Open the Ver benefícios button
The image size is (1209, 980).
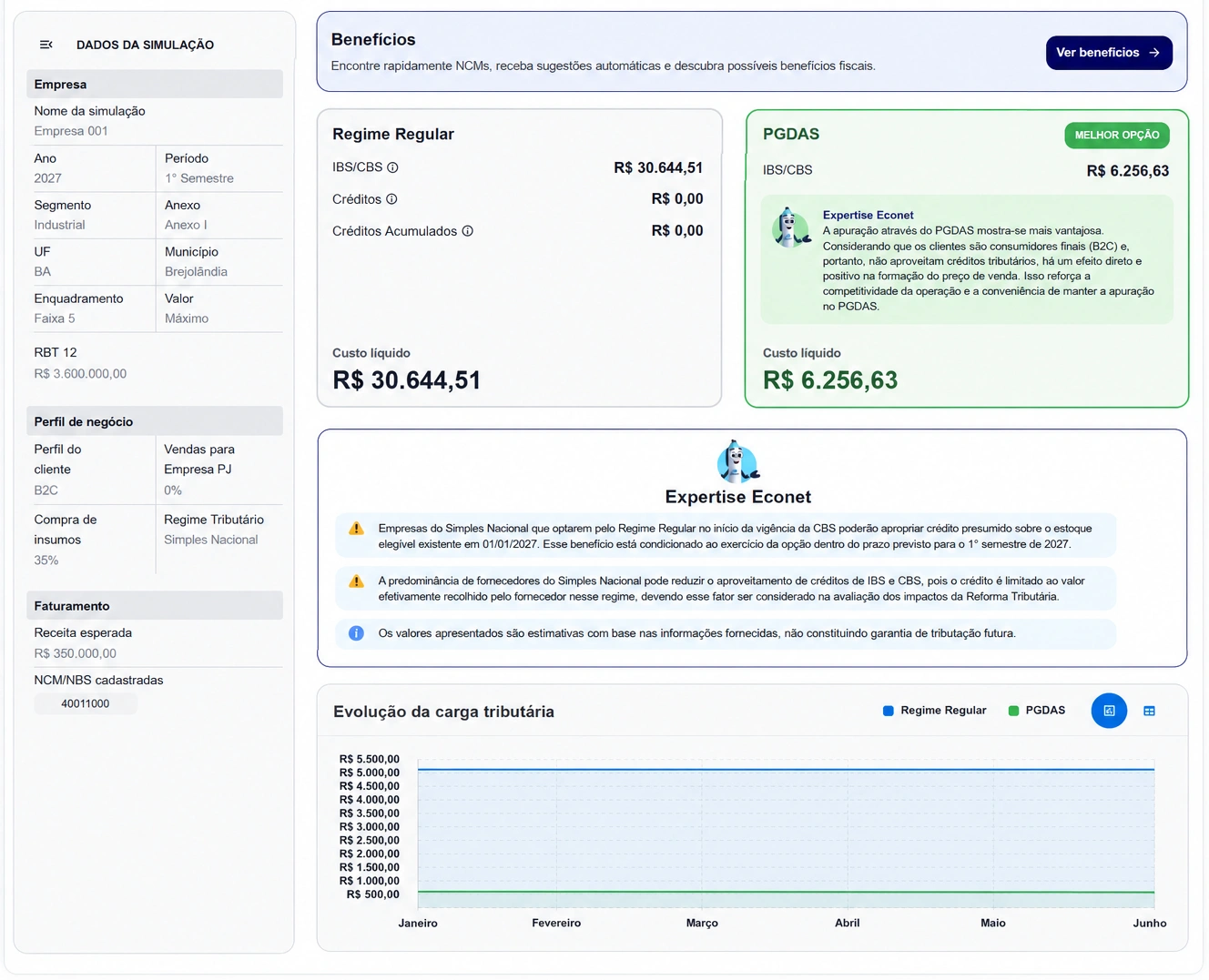coord(1109,53)
